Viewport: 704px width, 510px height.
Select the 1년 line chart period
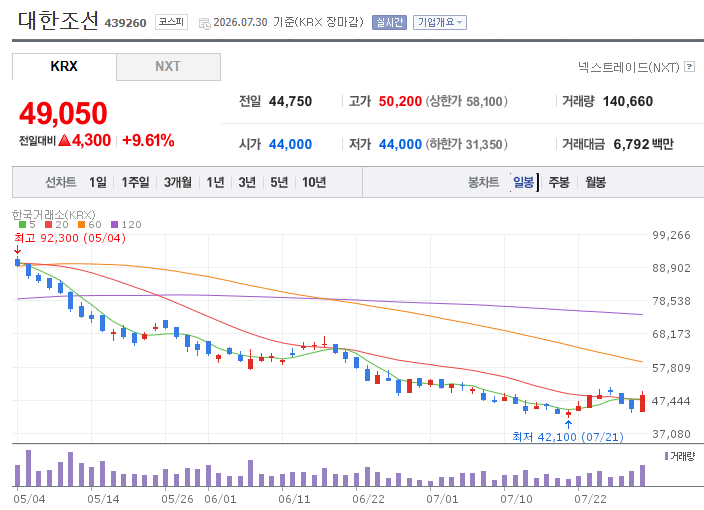[215, 182]
